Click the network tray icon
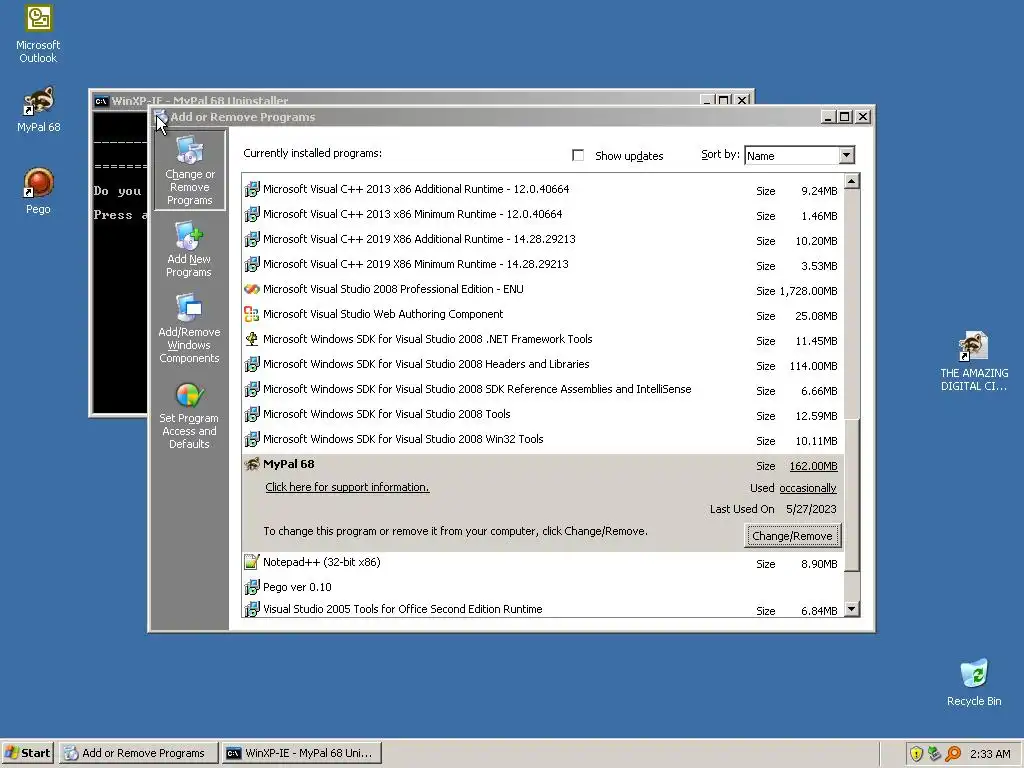 (x=935, y=754)
